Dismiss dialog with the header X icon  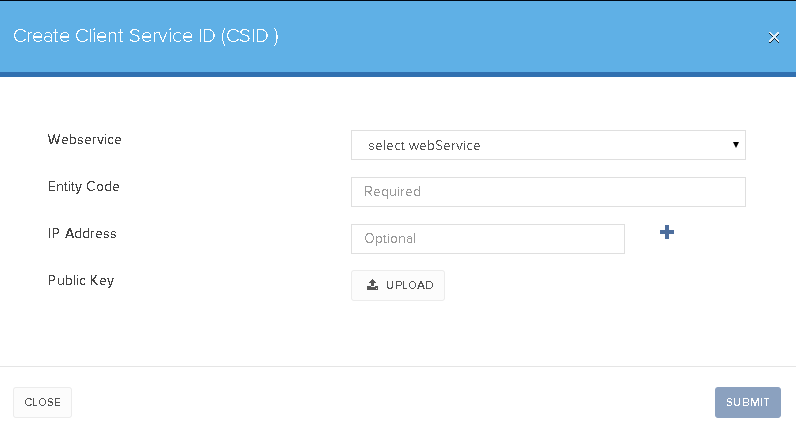(774, 38)
